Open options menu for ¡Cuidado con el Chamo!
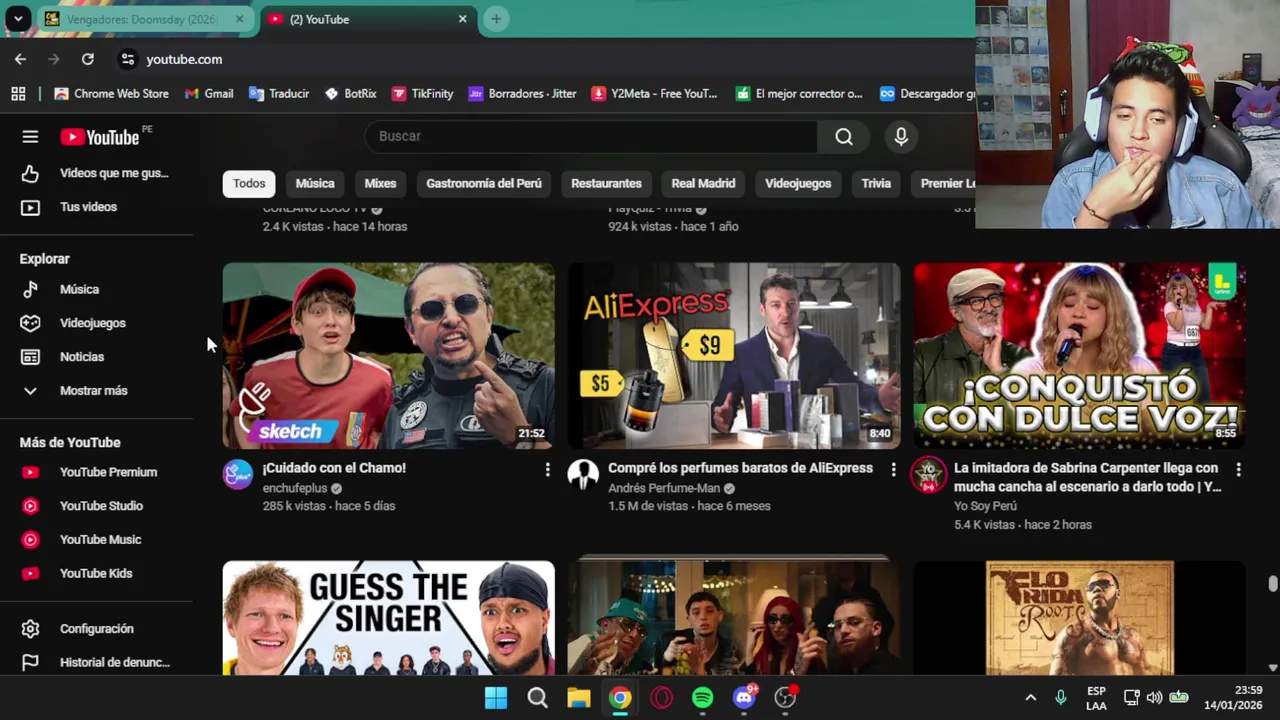The image size is (1280, 720). pos(547,469)
